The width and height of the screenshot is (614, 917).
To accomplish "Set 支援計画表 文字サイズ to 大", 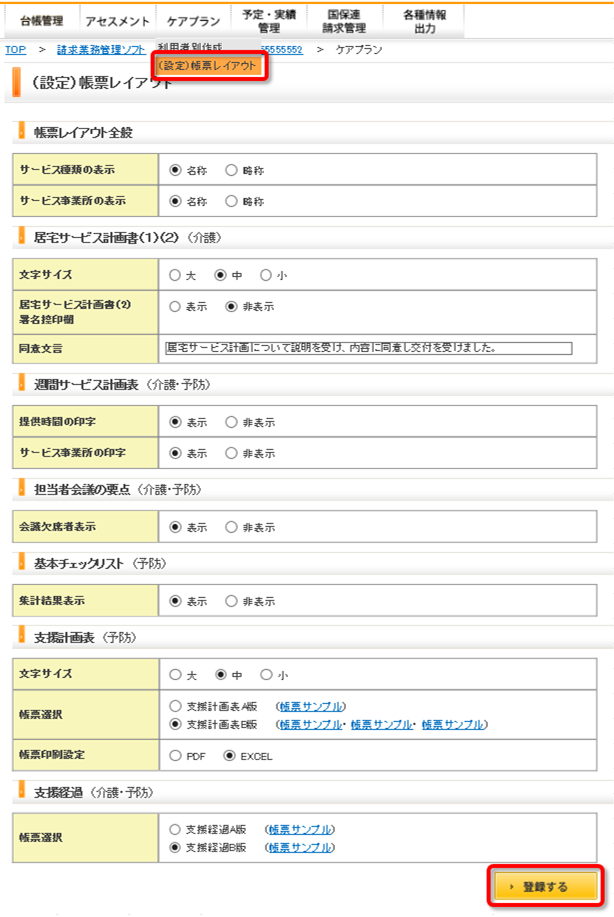I will click(175, 675).
